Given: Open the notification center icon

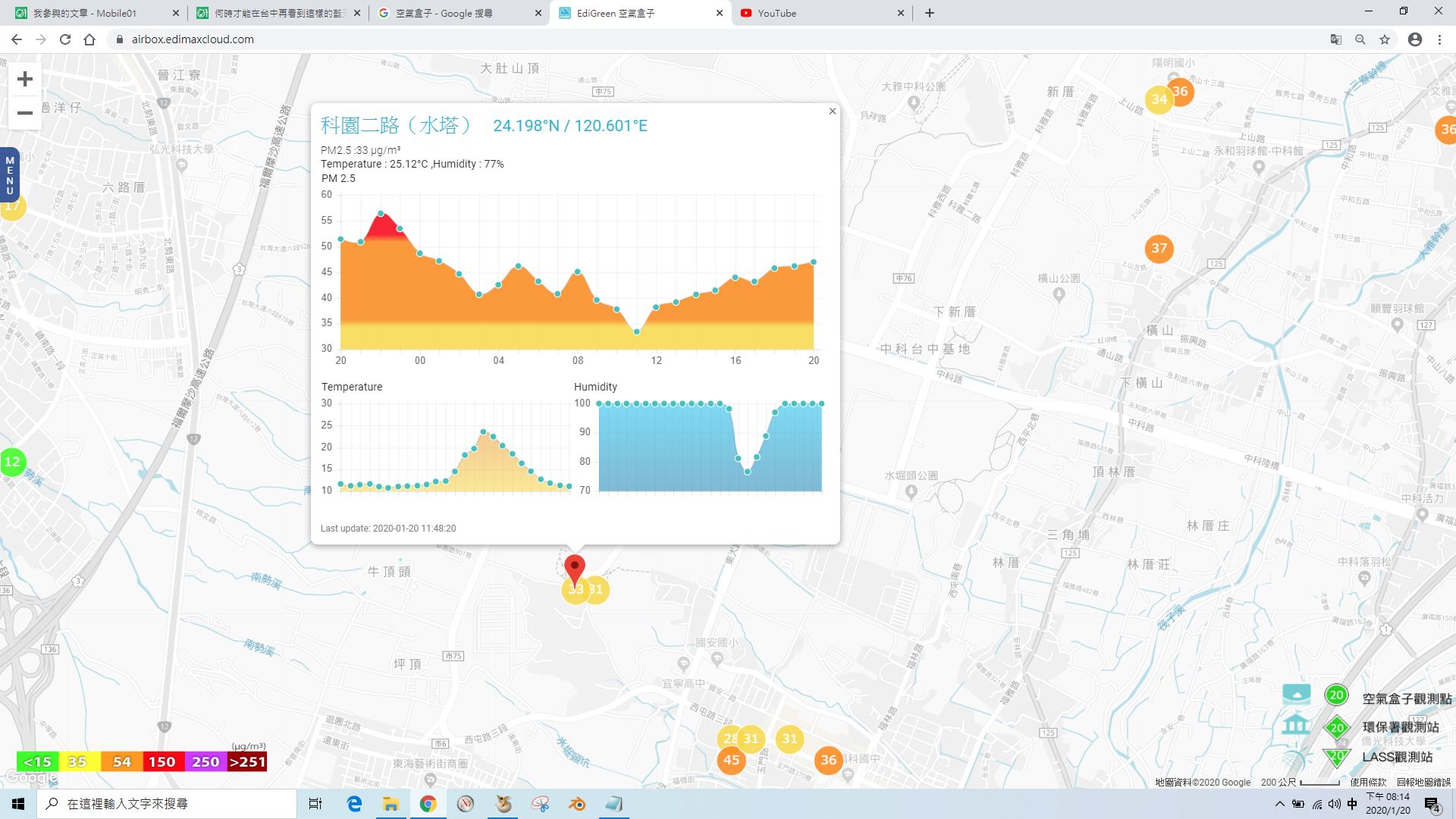Looking at the screenshot, I should (x=1432, y=804).
